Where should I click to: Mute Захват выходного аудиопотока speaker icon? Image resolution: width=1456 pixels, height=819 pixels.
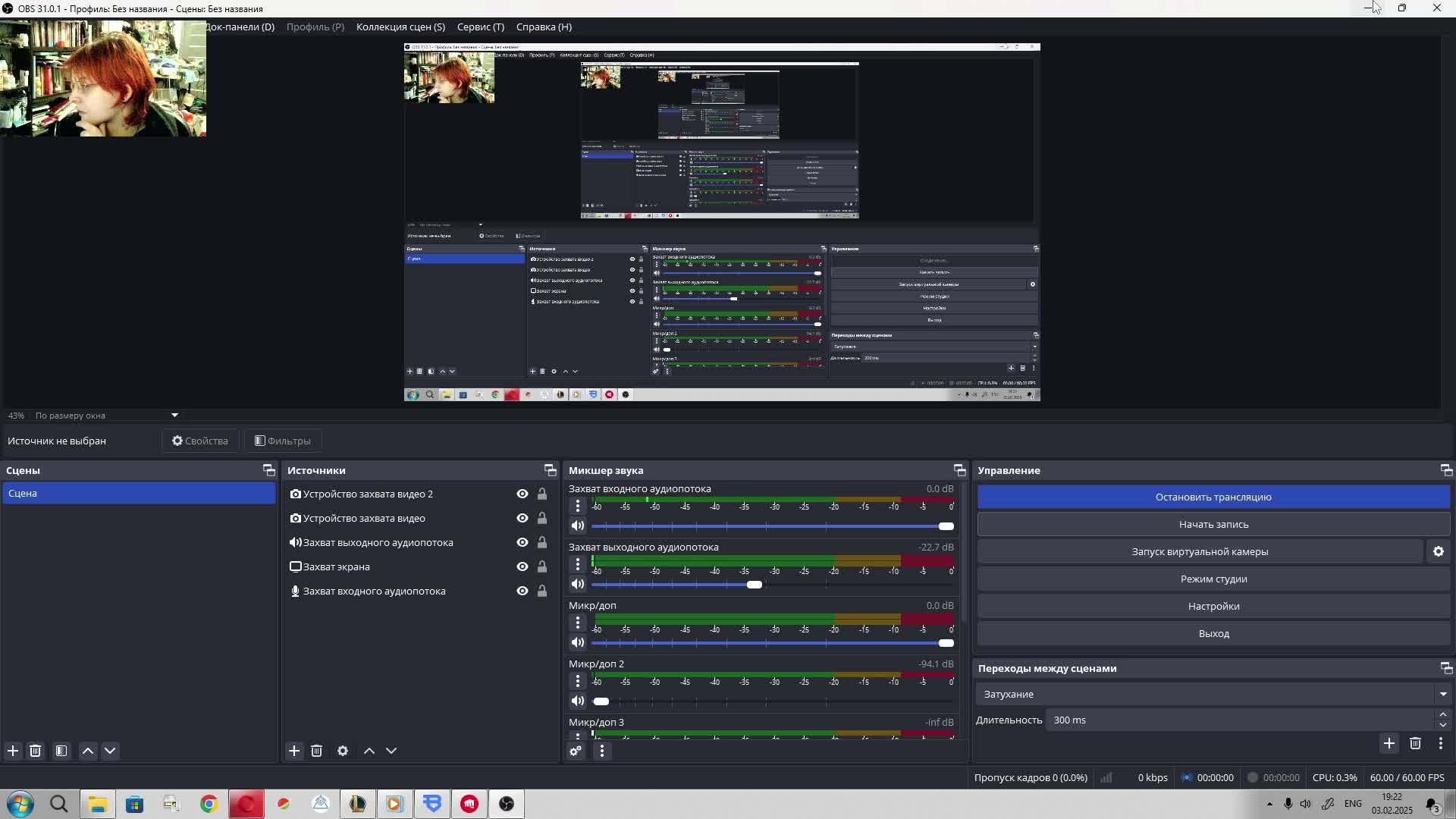[578, 585]
